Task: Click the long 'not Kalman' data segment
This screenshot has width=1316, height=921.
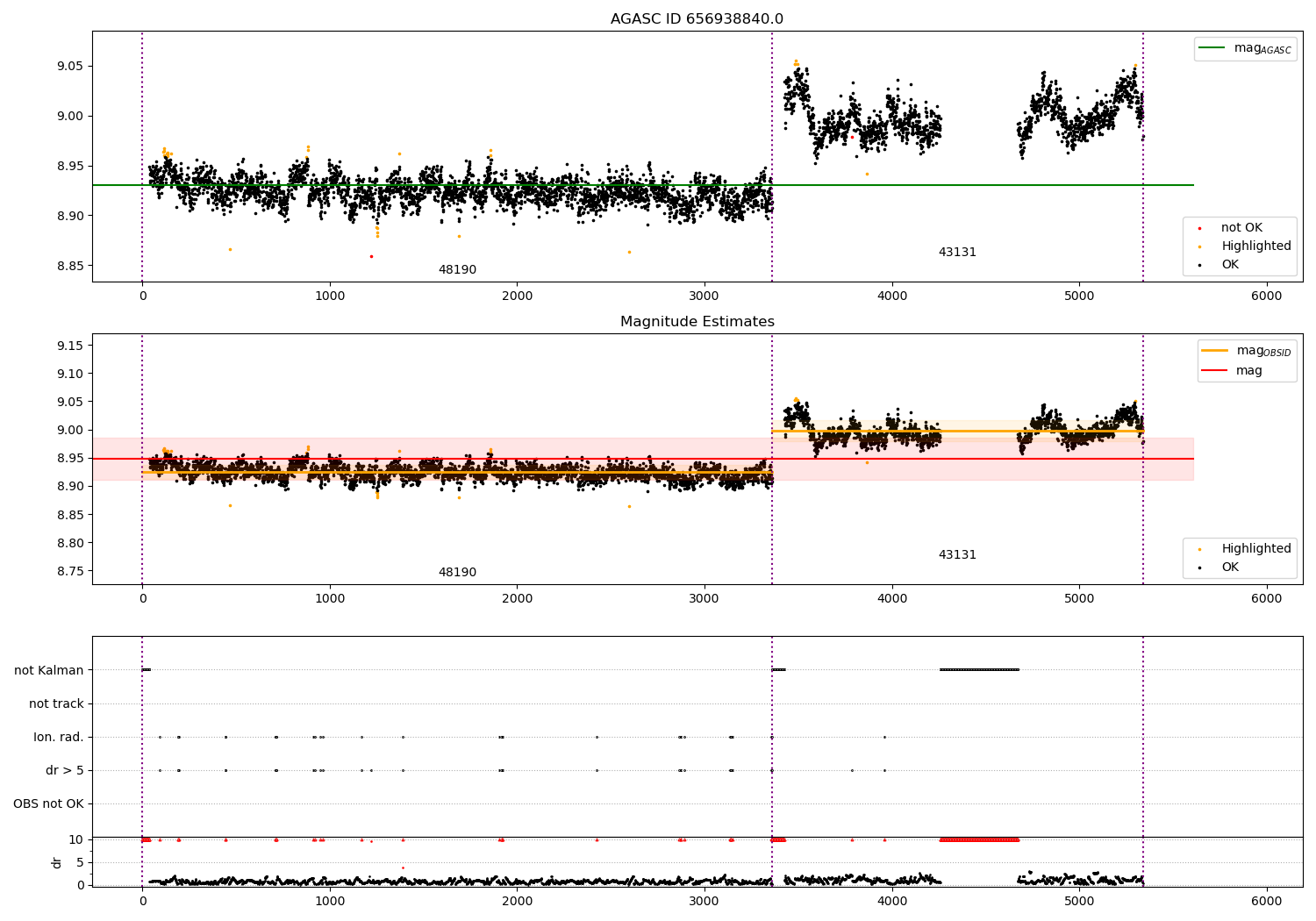Action: click(979, 670)
